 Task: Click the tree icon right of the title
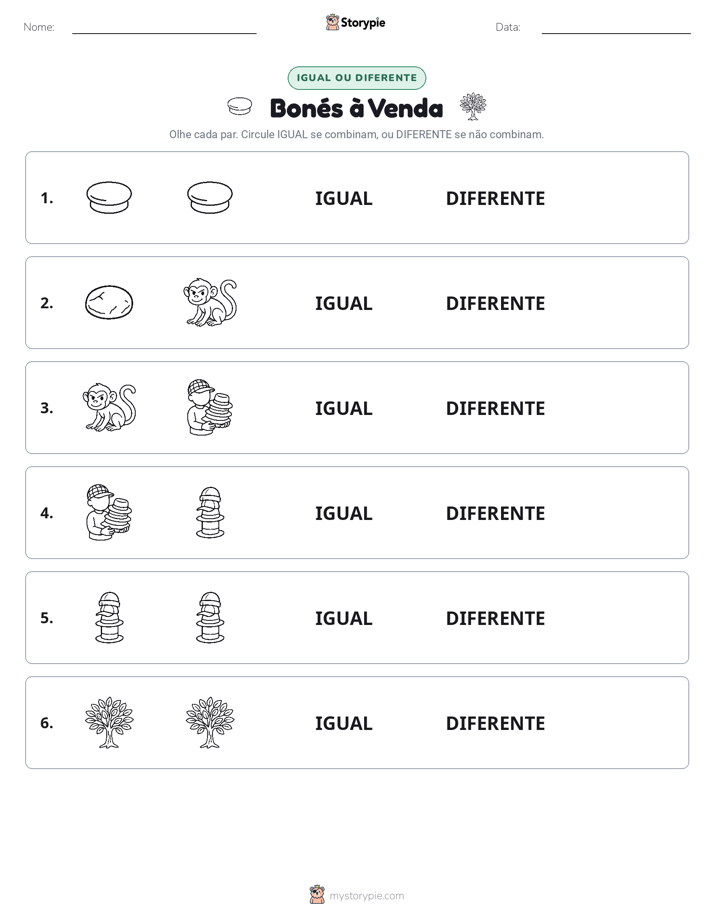[473, 106]
